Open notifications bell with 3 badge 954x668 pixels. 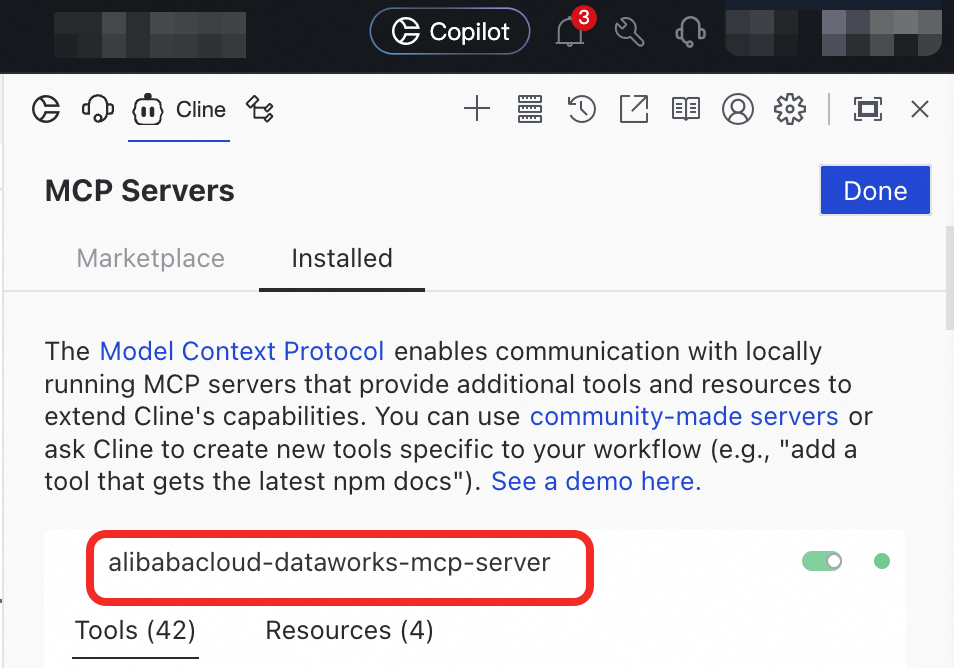click(571, 29)
